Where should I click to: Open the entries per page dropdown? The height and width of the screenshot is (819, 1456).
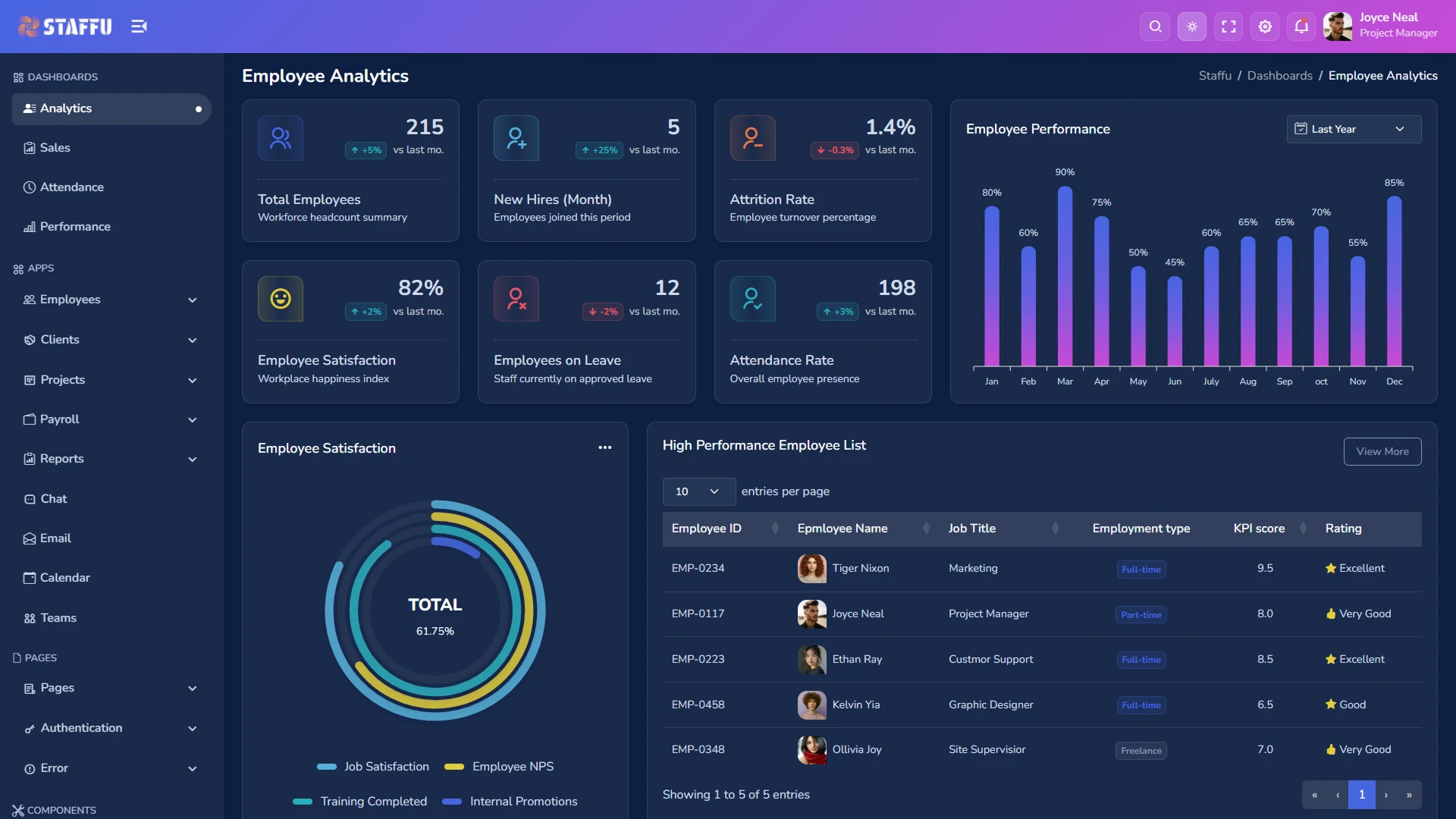(698, 491)
